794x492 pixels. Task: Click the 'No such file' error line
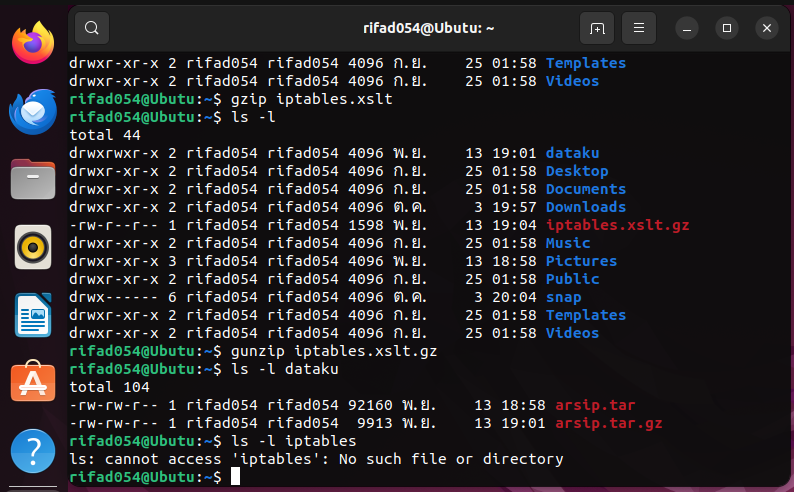pyautogui.click(x=316, y=459)
